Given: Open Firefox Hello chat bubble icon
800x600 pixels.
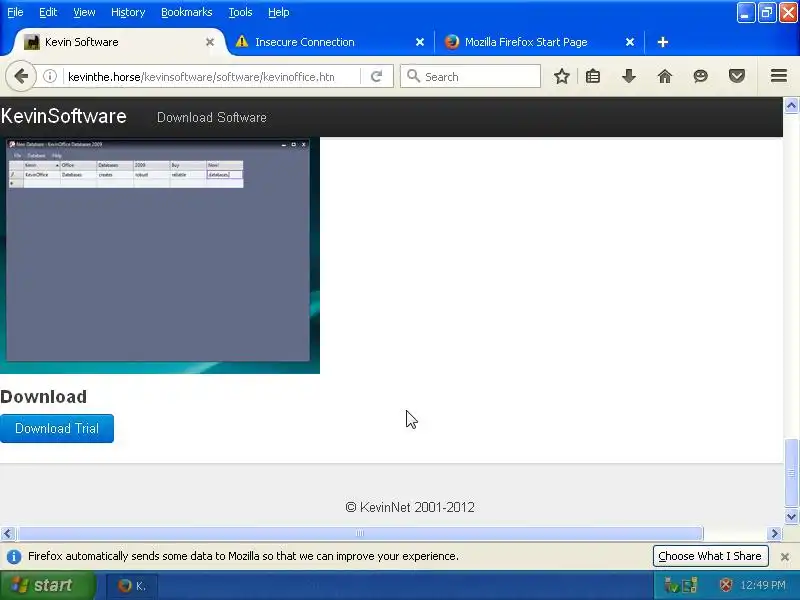Looking at the screenshot, I should point(701,77).
